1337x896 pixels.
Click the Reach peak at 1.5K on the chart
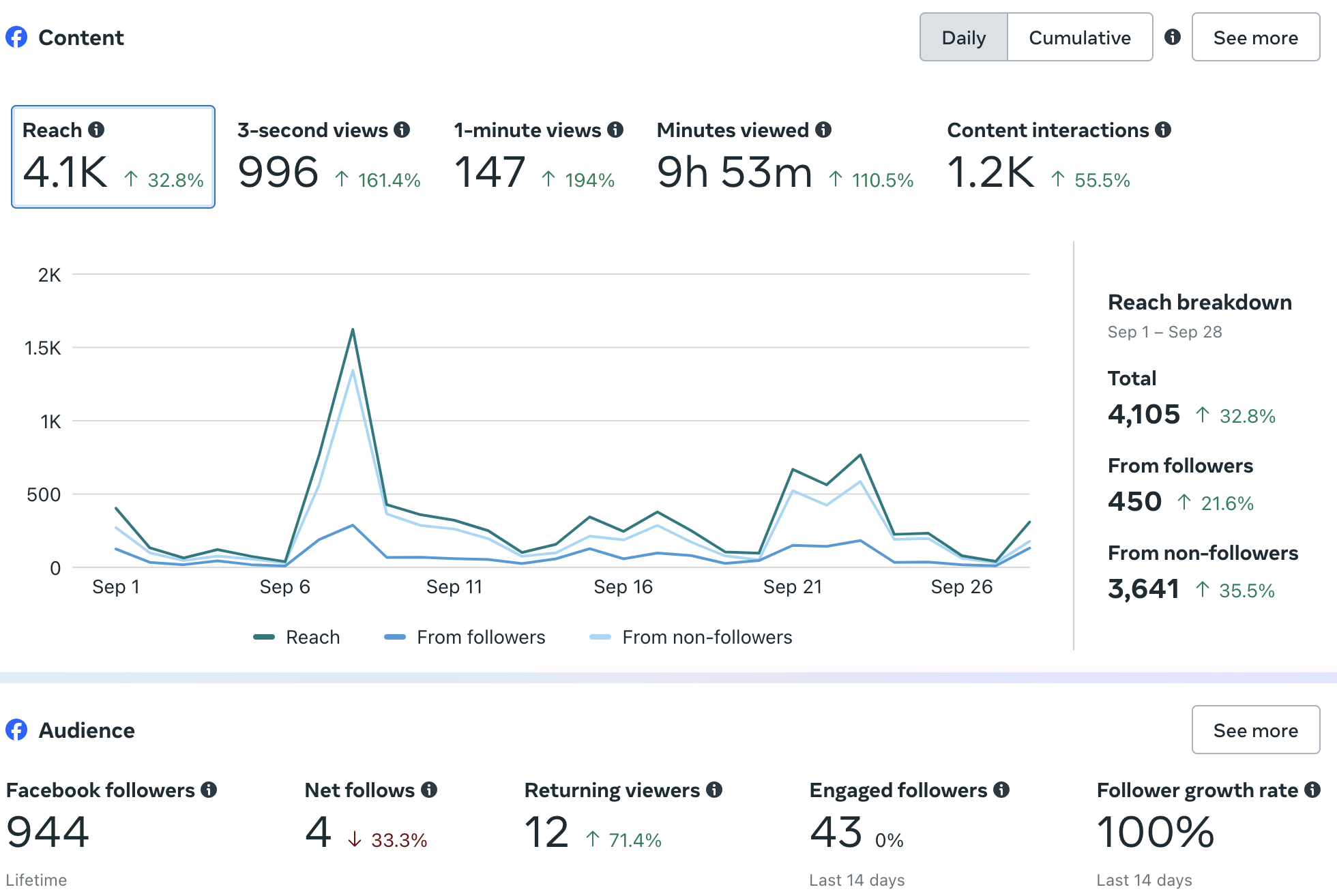point(353,330)
